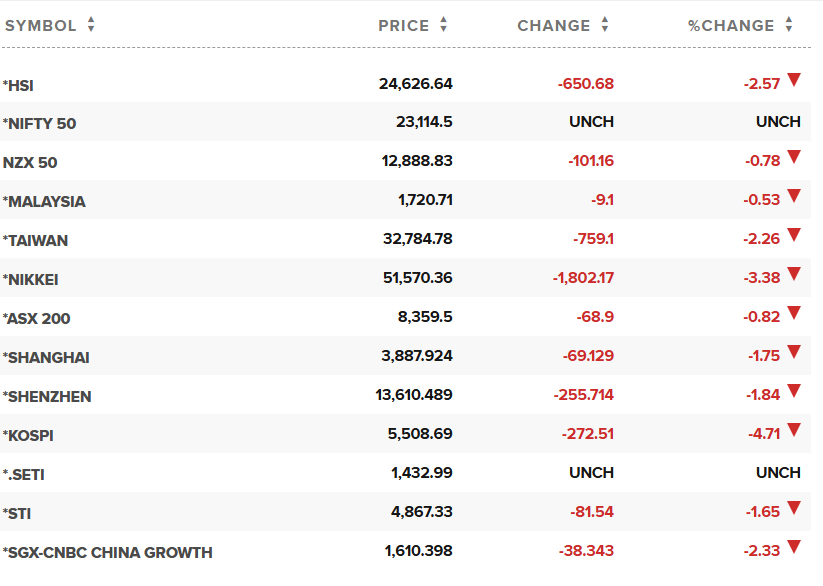Click the %CHANGE column header label
The width and height of the screenshot is (823, 586).
[x=731, y=26]
